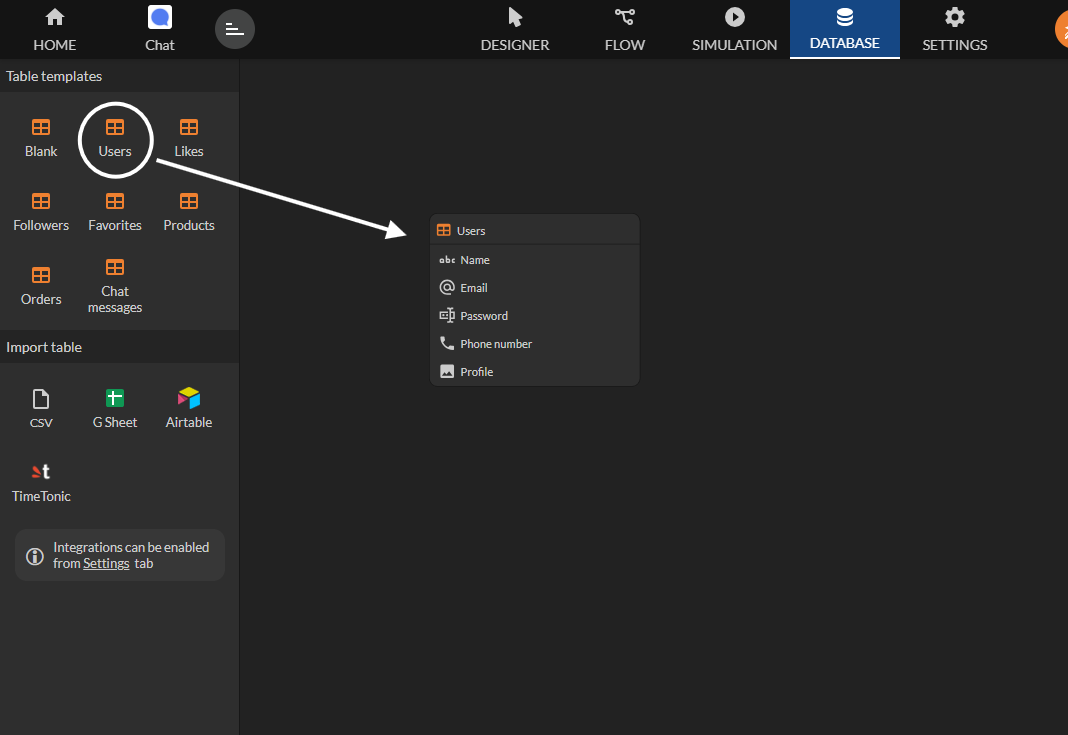Import a table from CSV

[41, 409]
